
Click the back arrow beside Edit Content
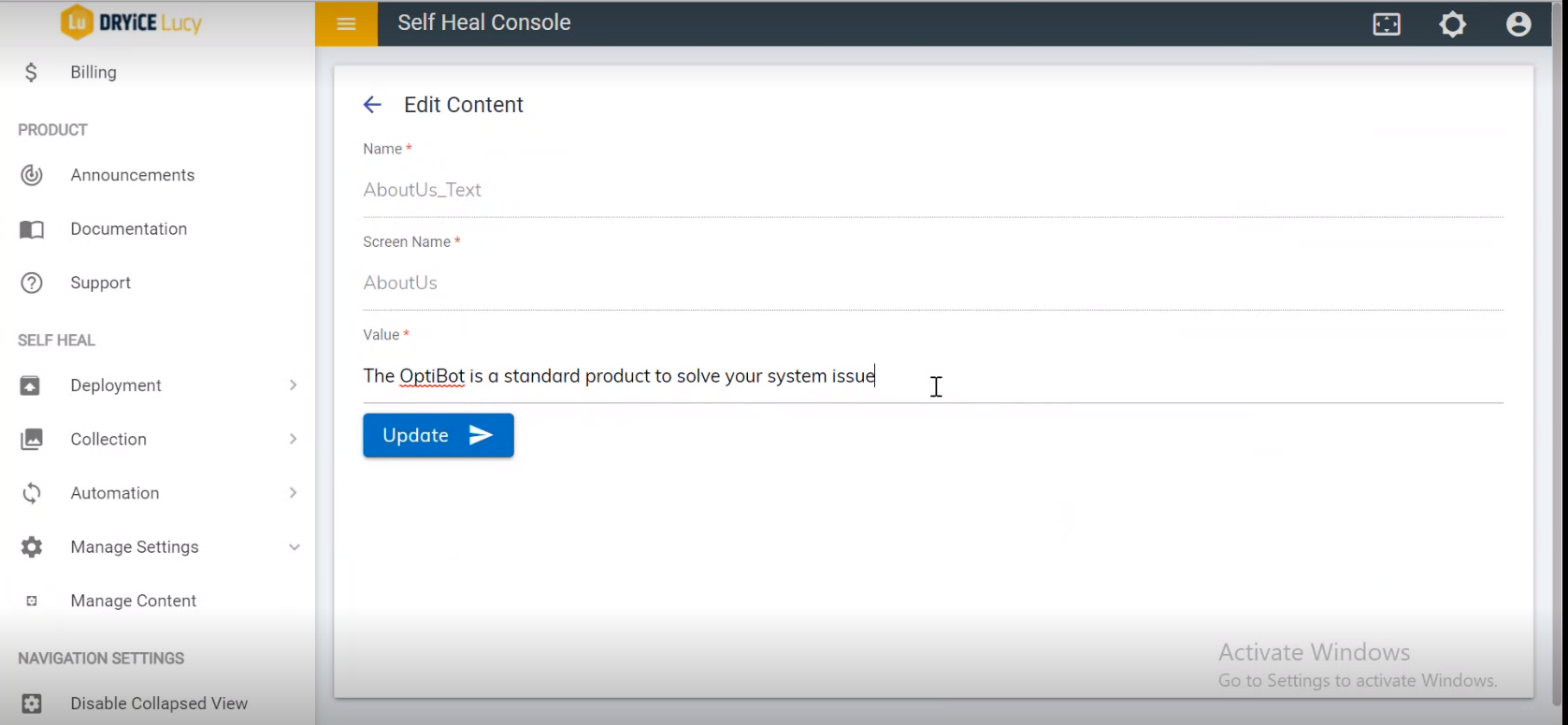[372, 105]
